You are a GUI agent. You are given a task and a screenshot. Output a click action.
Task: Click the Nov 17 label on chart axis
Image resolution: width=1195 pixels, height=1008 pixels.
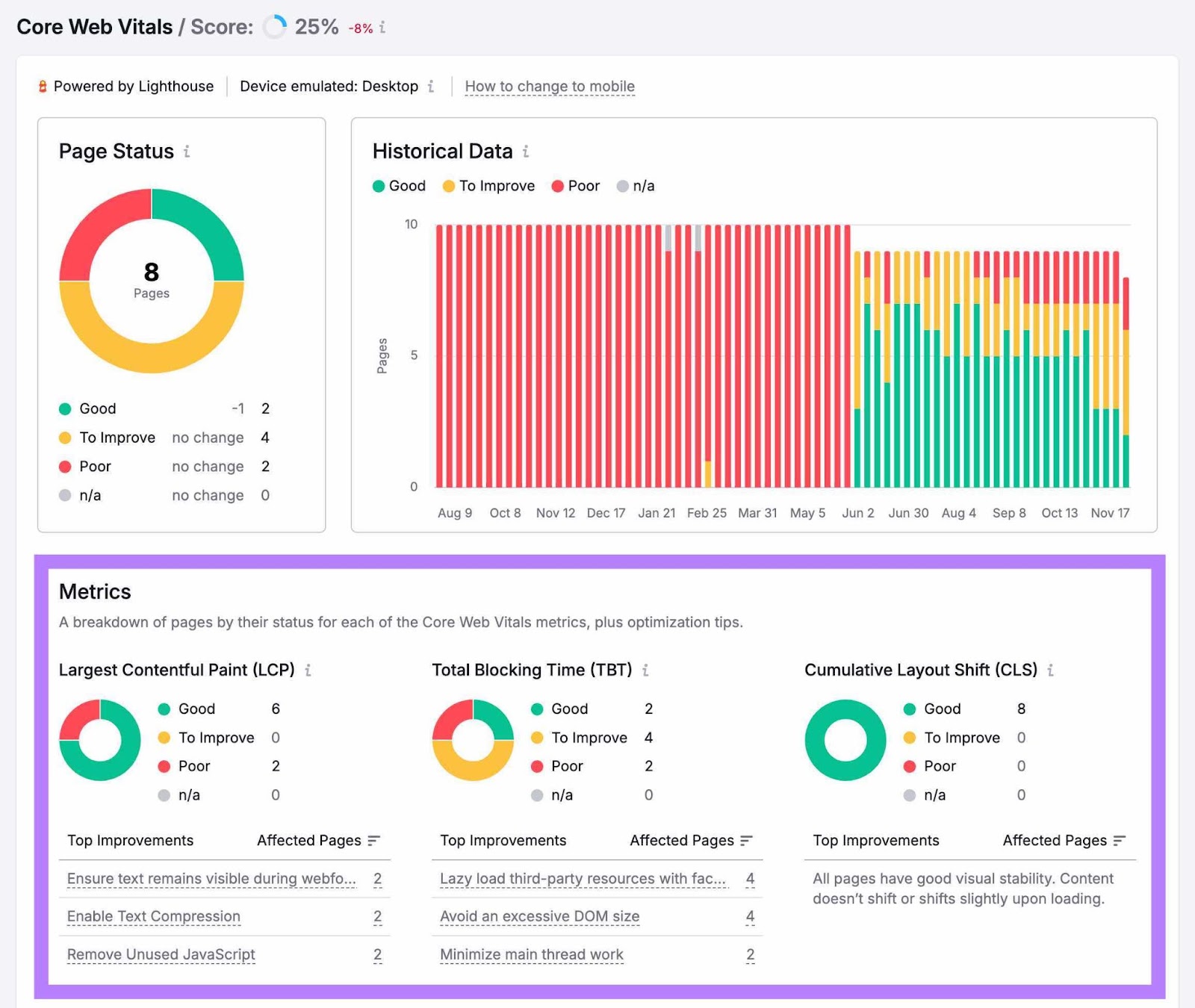1110,513
